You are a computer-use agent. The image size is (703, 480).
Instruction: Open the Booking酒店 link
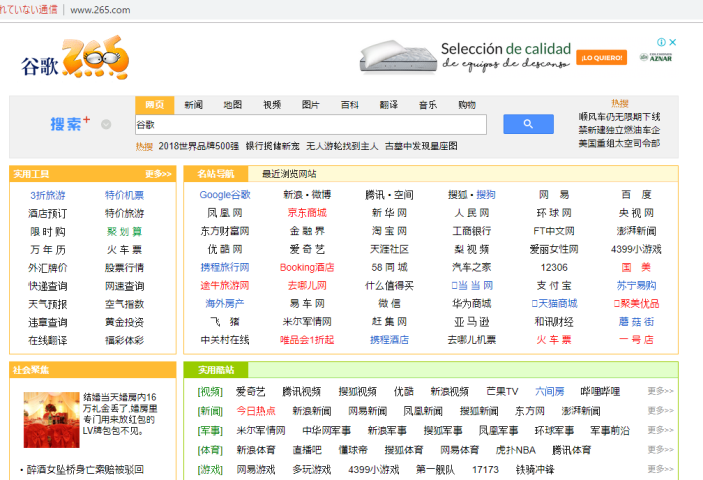(x=307, y=268)
